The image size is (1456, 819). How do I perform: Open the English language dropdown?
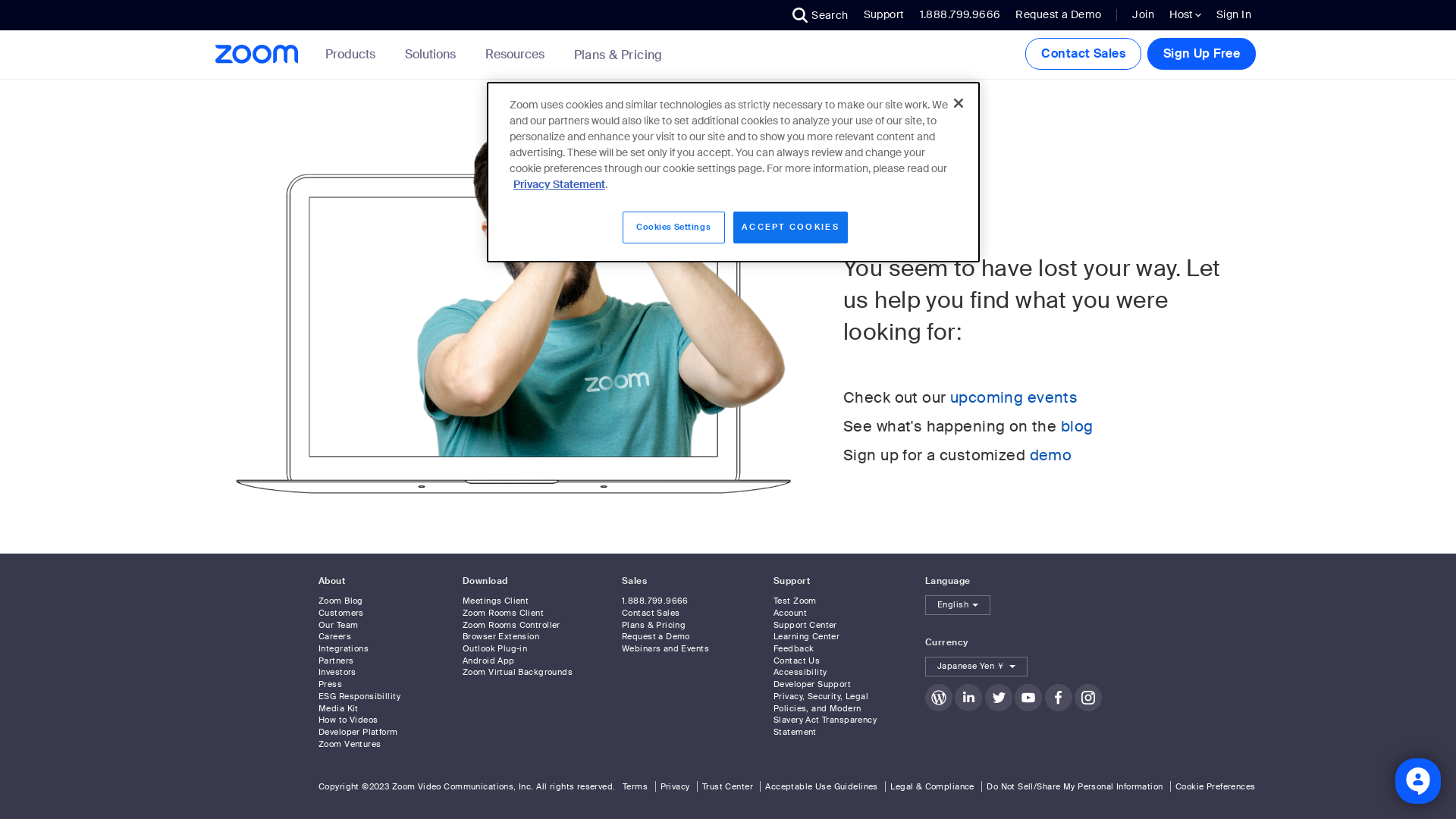coord(957,605)
